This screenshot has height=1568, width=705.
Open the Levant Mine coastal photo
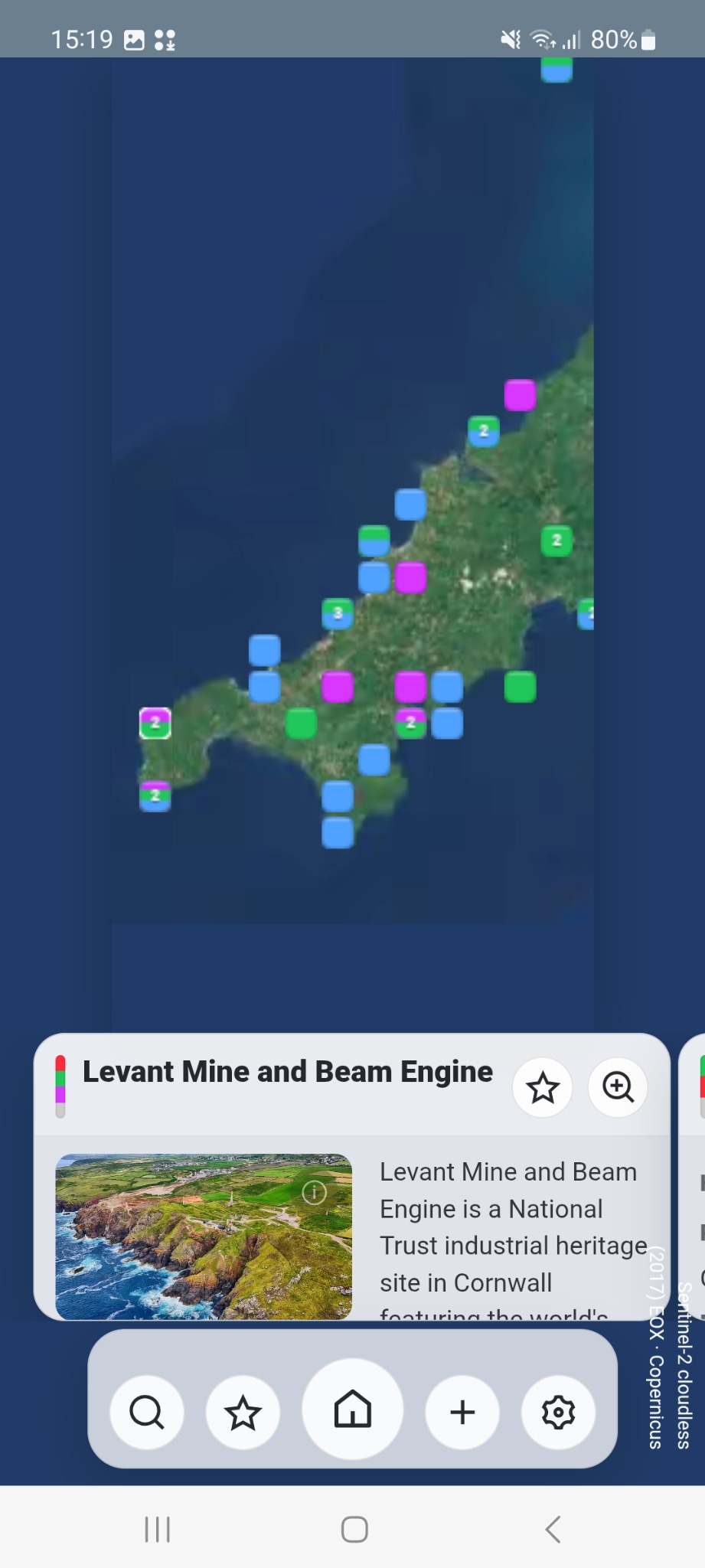coord(204,1236)
